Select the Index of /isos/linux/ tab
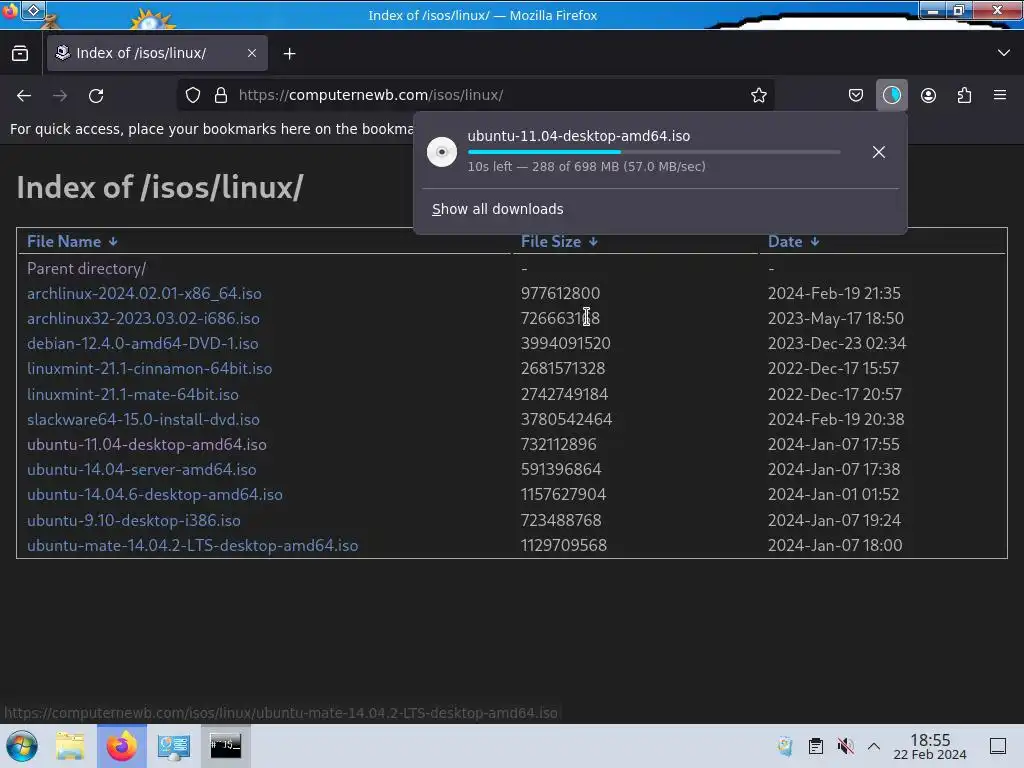Screen dimensions: 1024x768 coord(157,53)
